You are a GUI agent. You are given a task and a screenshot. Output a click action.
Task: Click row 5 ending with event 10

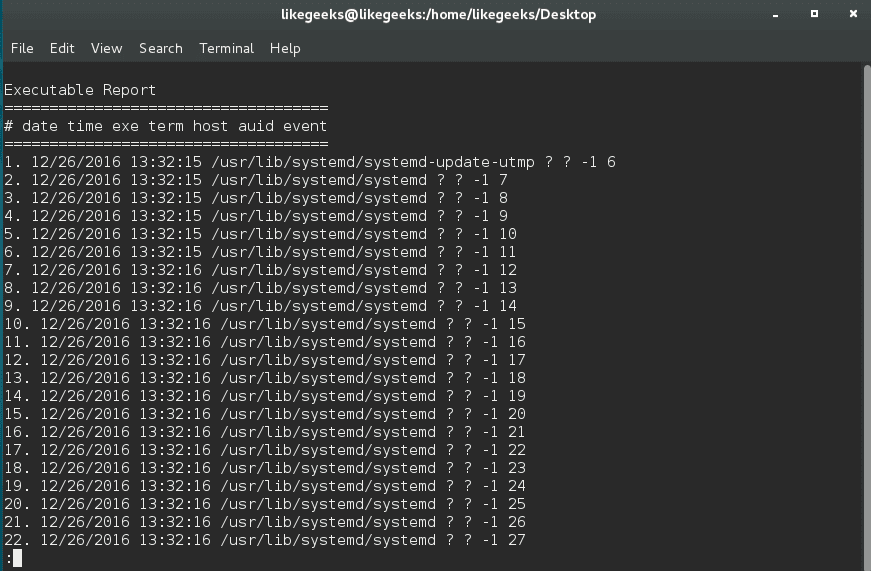[x=261, y=234]
